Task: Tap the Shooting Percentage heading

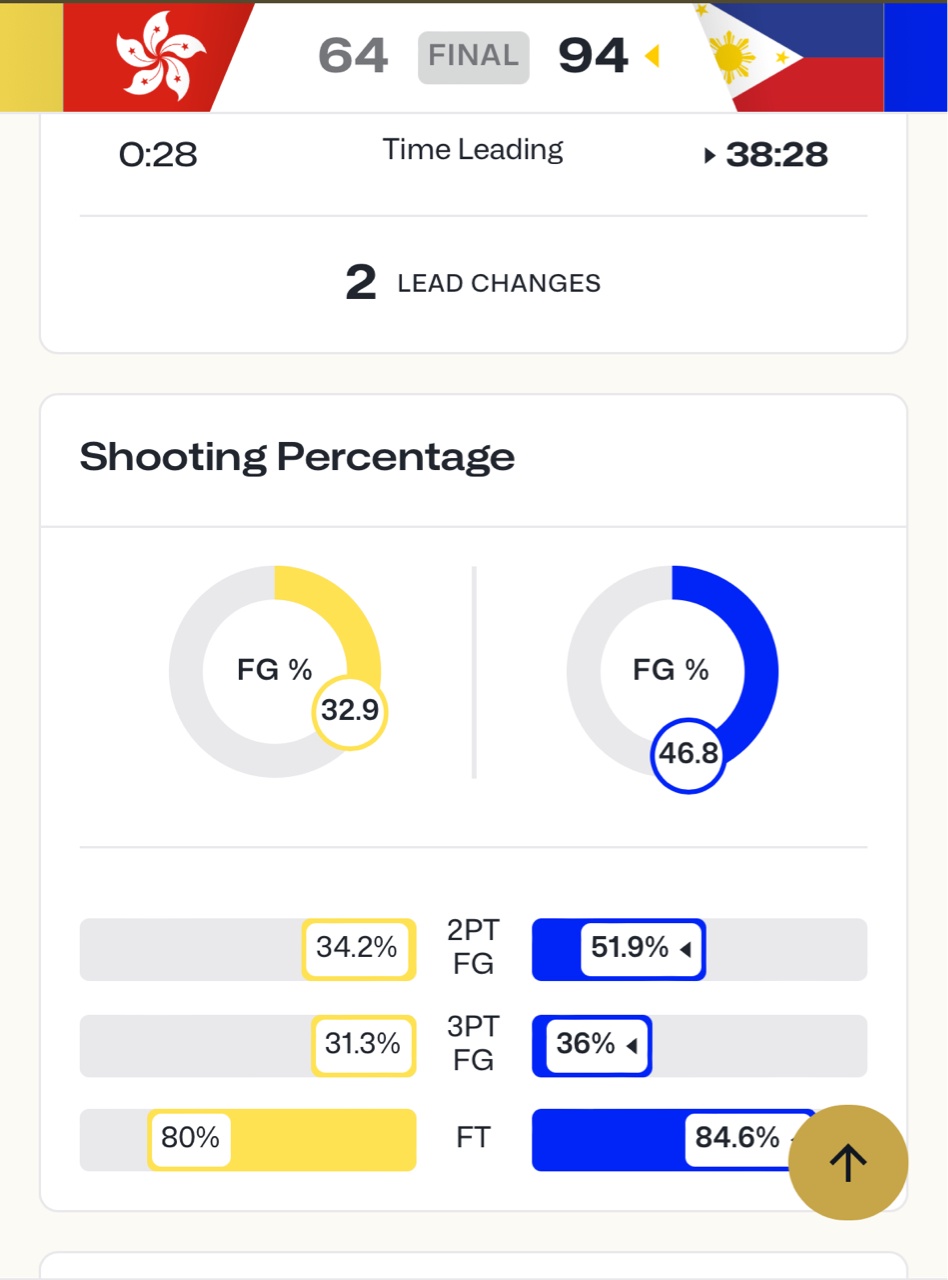Action: pyautogui.click(x=297, y=457)
